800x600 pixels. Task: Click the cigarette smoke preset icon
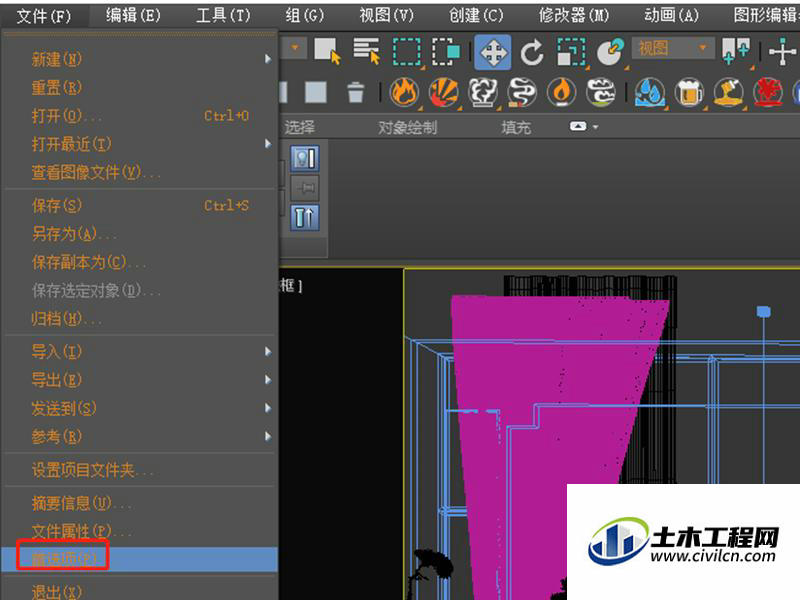point(522,93)
